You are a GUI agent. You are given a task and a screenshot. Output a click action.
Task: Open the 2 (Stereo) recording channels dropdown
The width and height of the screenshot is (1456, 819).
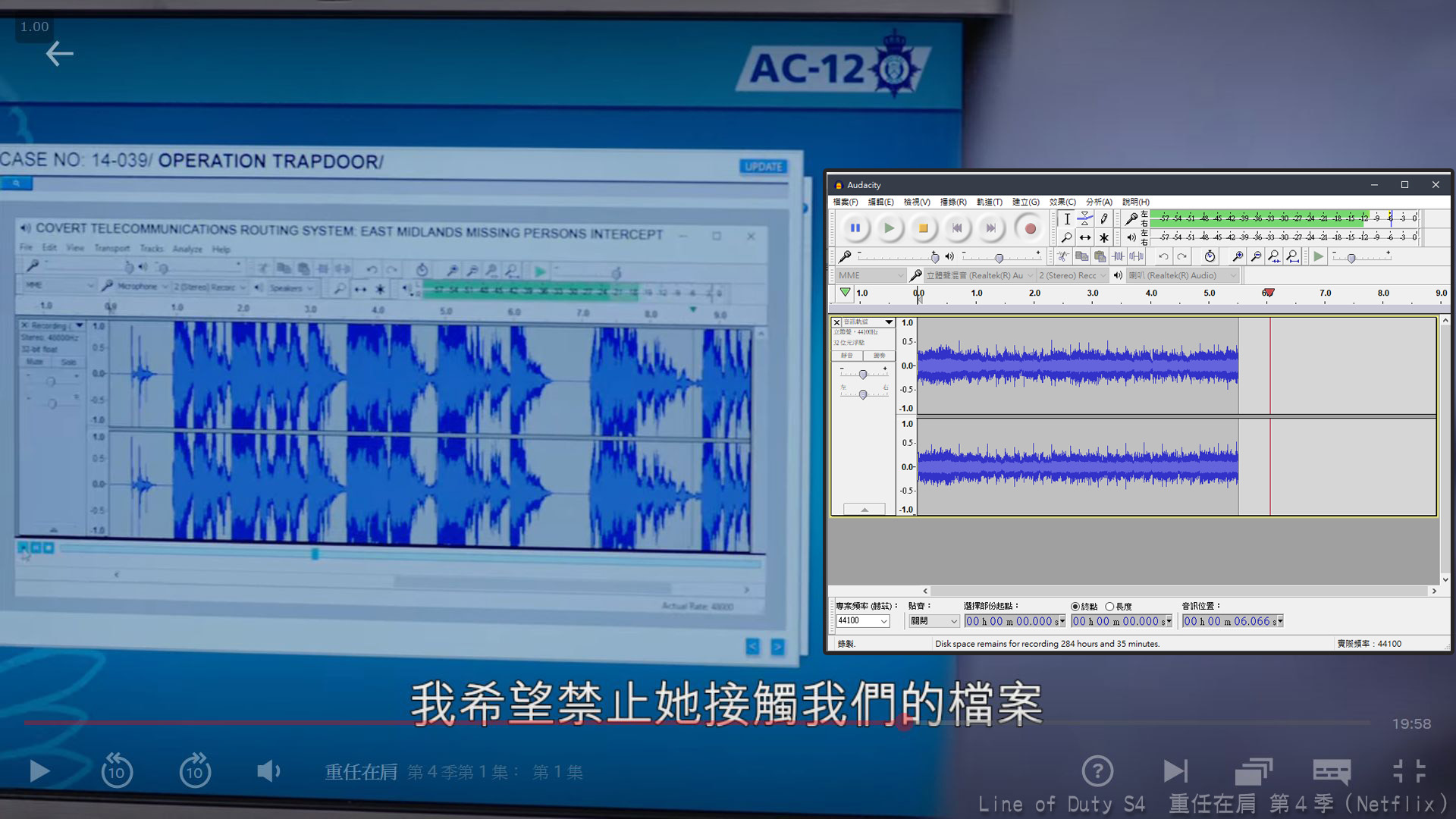point(1072,275)
